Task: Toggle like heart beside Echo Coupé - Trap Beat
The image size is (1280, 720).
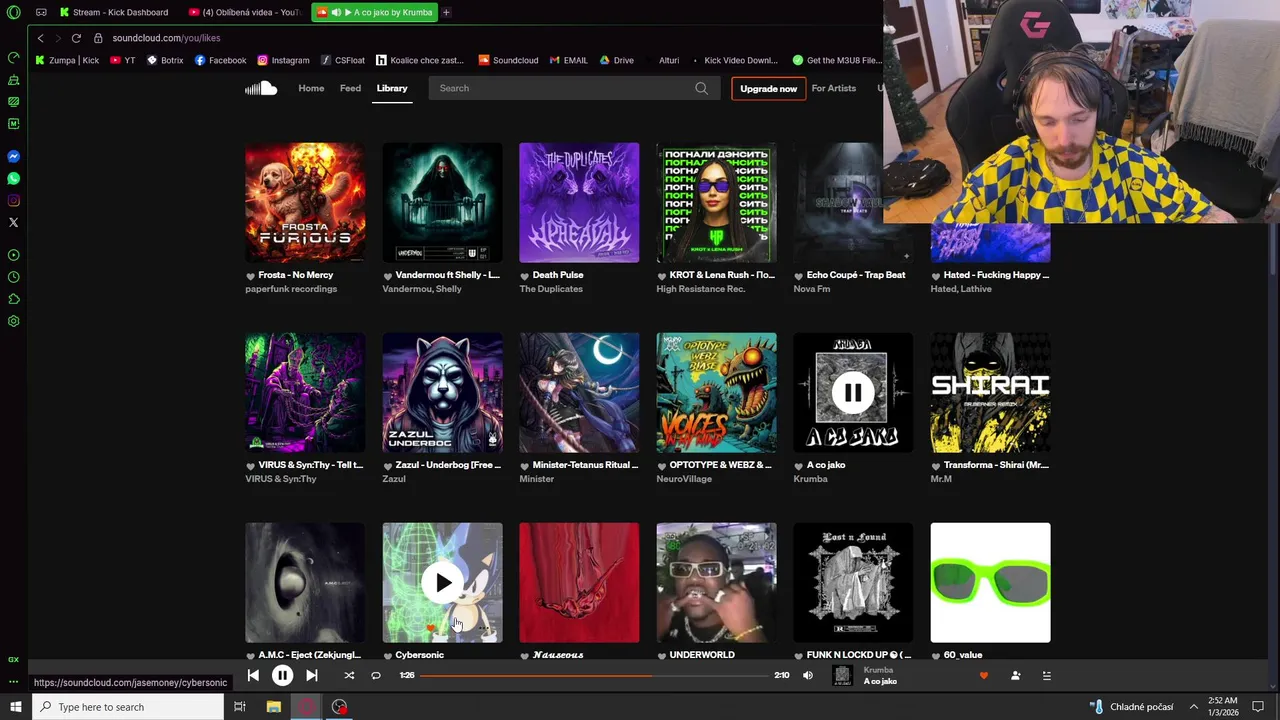Action: click(x=798, y=276)
